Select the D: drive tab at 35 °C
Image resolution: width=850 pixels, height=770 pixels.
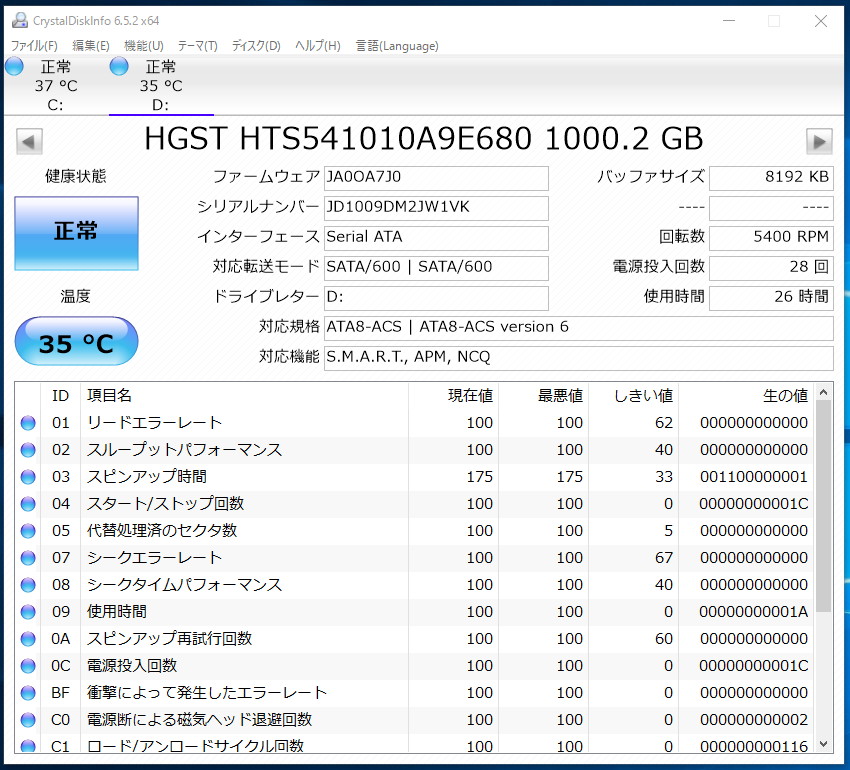point(161,85)
